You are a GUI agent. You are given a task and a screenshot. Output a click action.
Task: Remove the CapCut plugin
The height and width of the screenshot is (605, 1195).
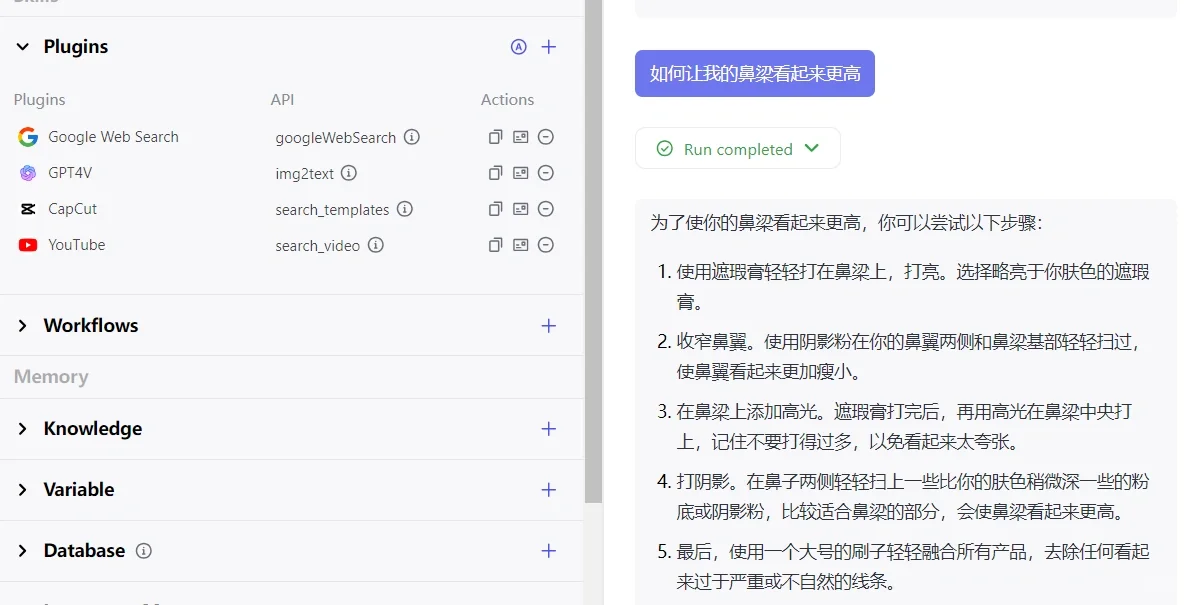[546, 209]
